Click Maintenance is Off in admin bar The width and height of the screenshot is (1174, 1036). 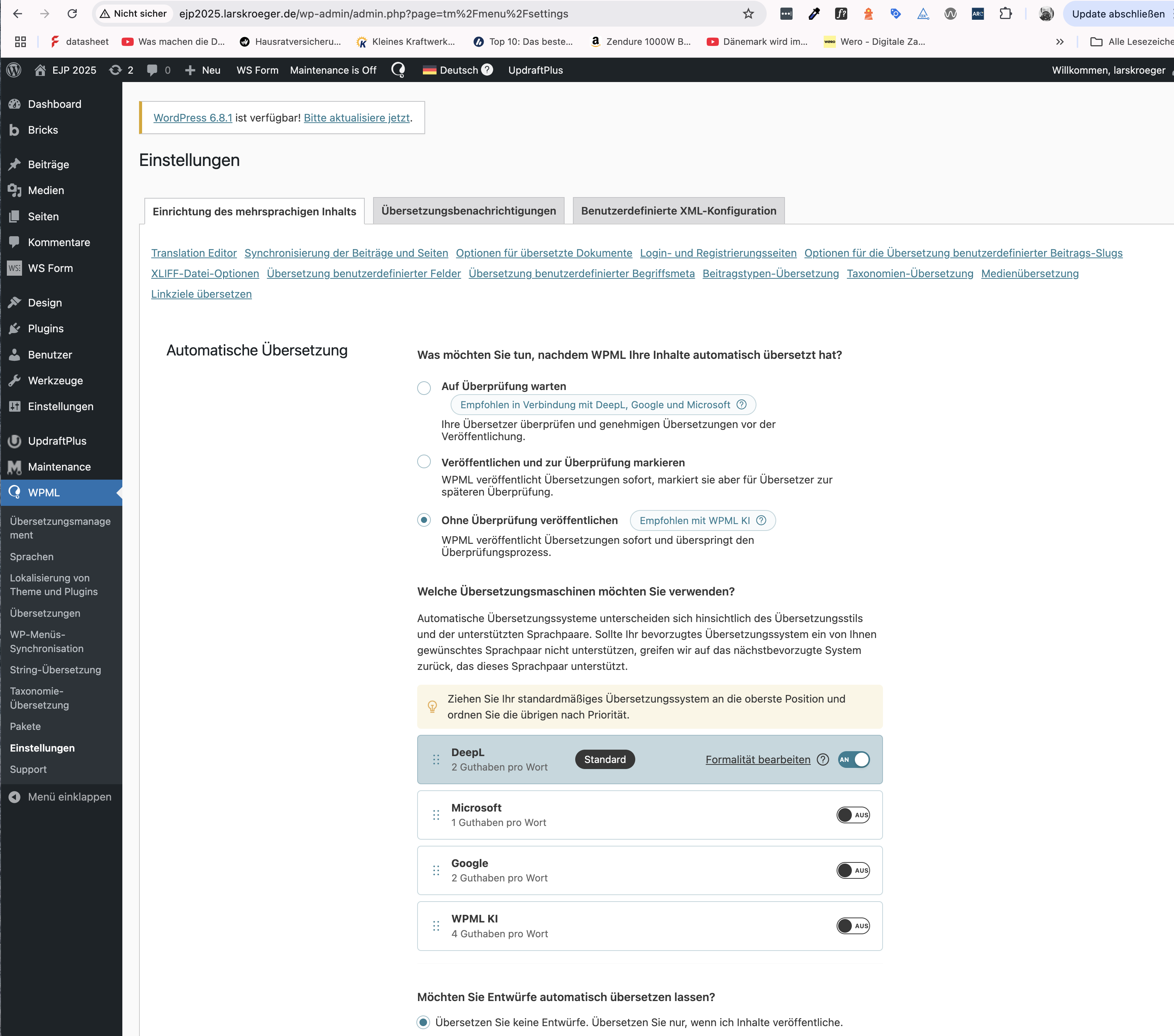pyautogui.click(x=333, y=70)
